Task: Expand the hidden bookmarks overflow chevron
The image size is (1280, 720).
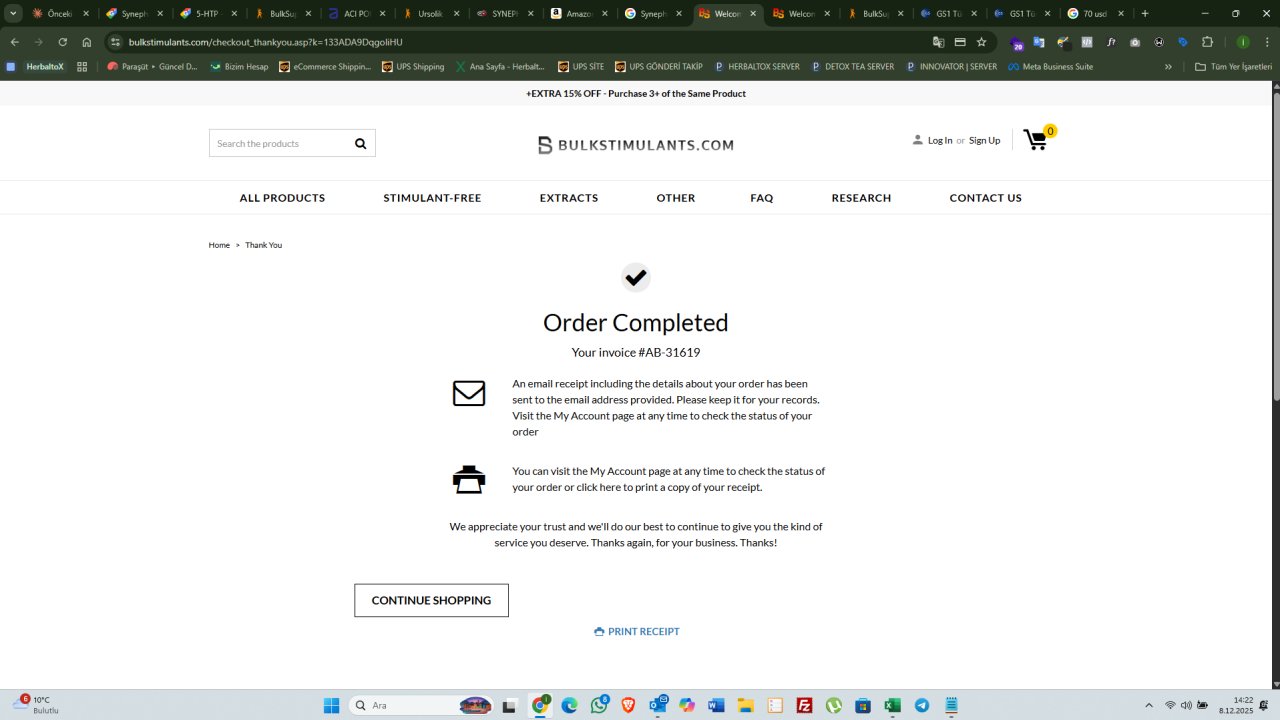Action: (1168, 67)
